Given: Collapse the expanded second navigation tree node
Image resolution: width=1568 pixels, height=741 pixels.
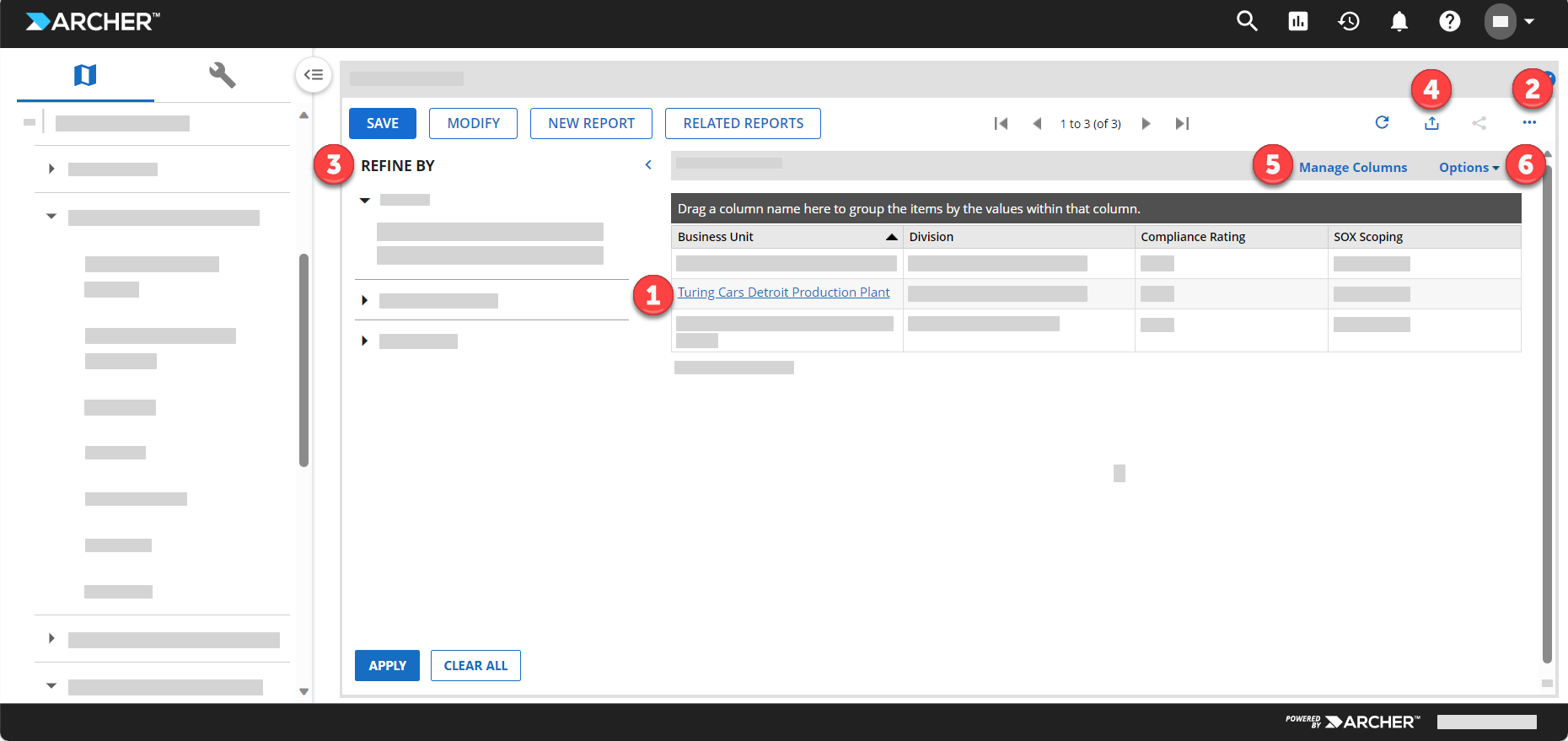Looking at the screenshot, I should pyautogui.click(x=51, y=217).
